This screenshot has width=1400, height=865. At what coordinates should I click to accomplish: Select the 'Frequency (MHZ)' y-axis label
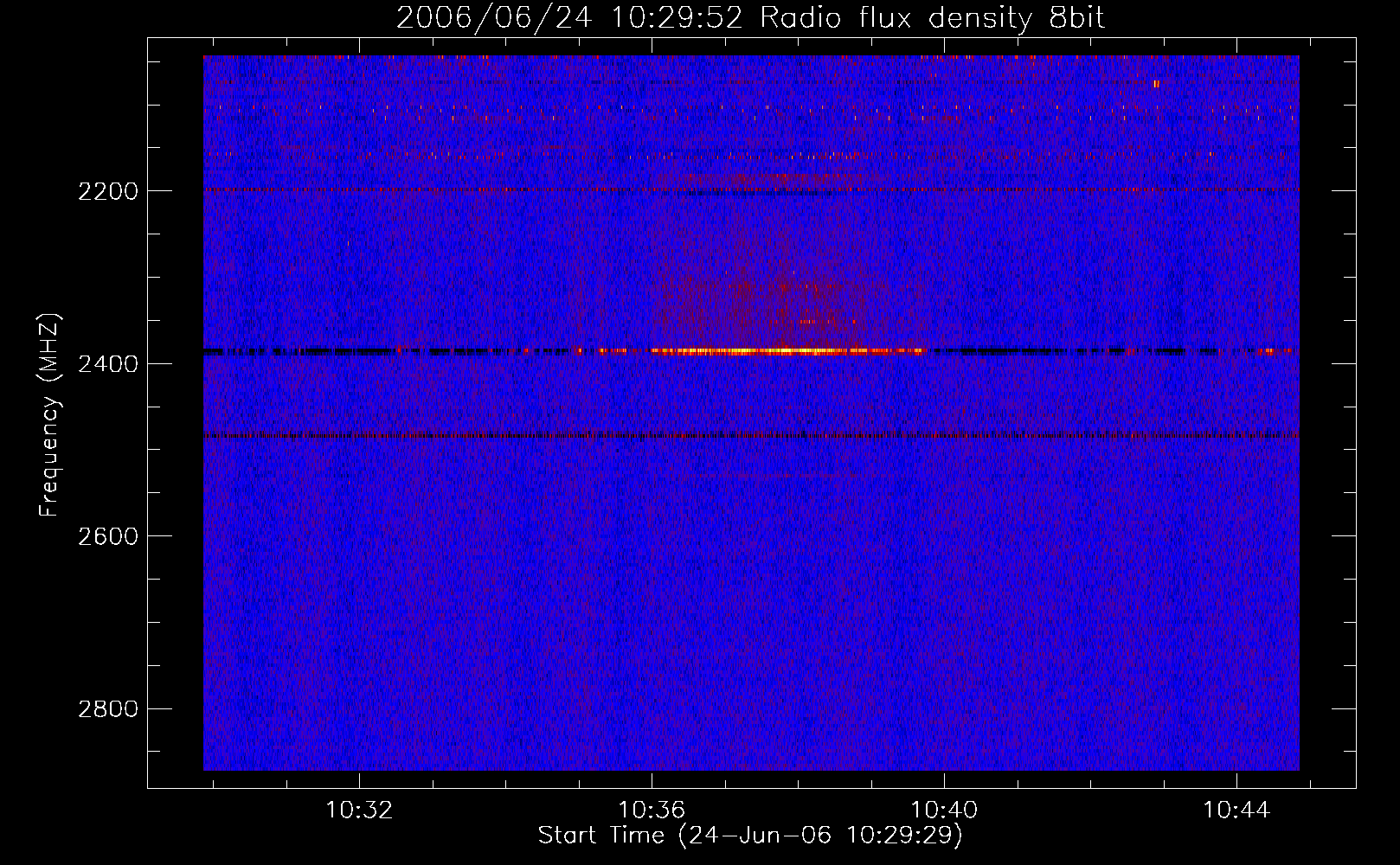tap(49, 415)
